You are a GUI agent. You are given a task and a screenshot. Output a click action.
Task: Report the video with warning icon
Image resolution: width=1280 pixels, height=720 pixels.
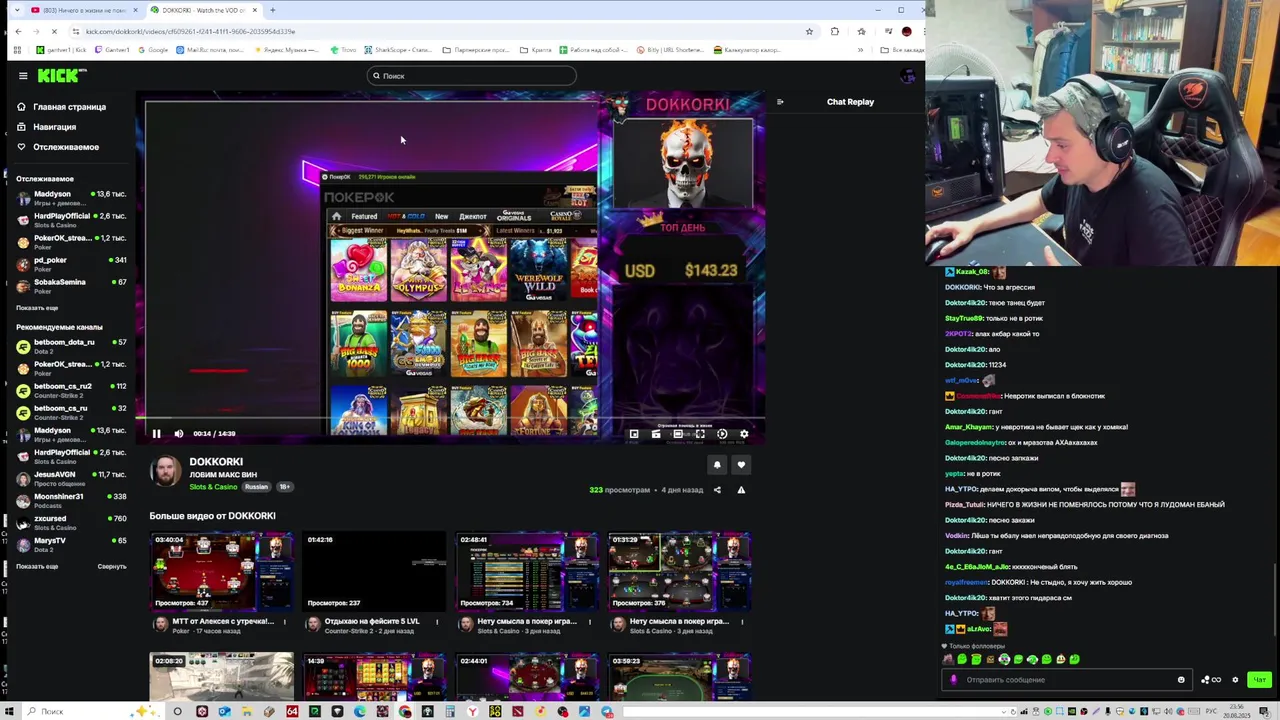(x=741, y=490)
